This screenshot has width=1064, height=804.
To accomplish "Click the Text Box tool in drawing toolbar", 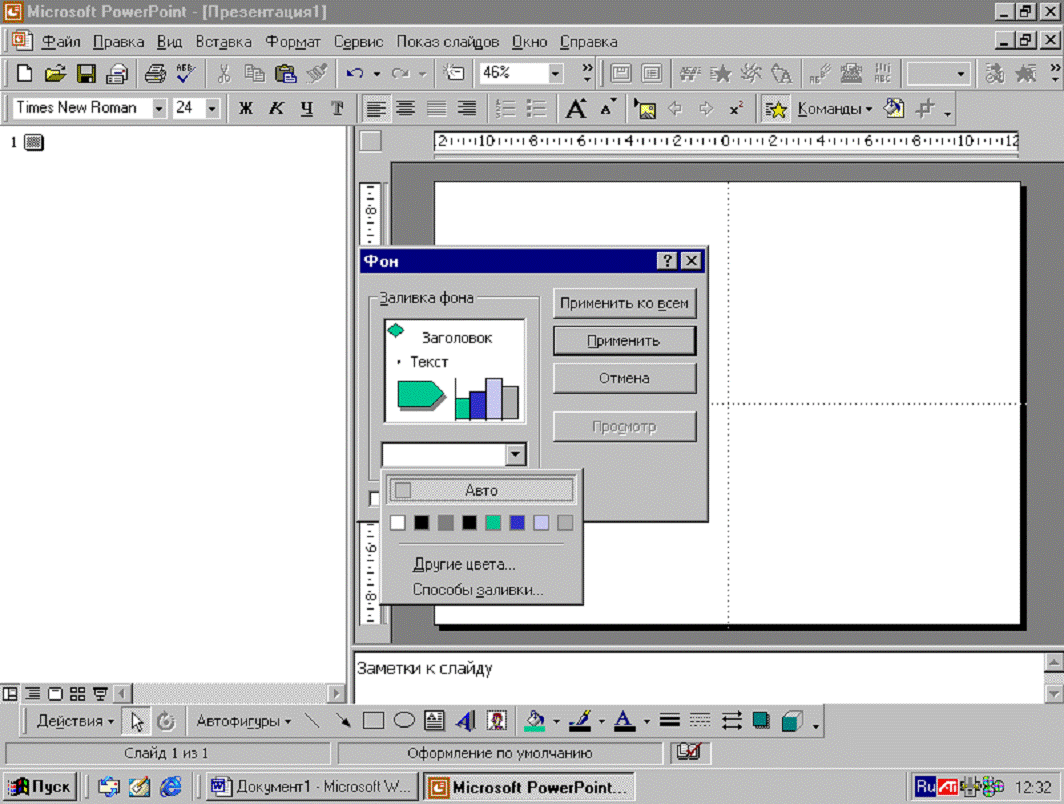I will click(x=434, y=720).
